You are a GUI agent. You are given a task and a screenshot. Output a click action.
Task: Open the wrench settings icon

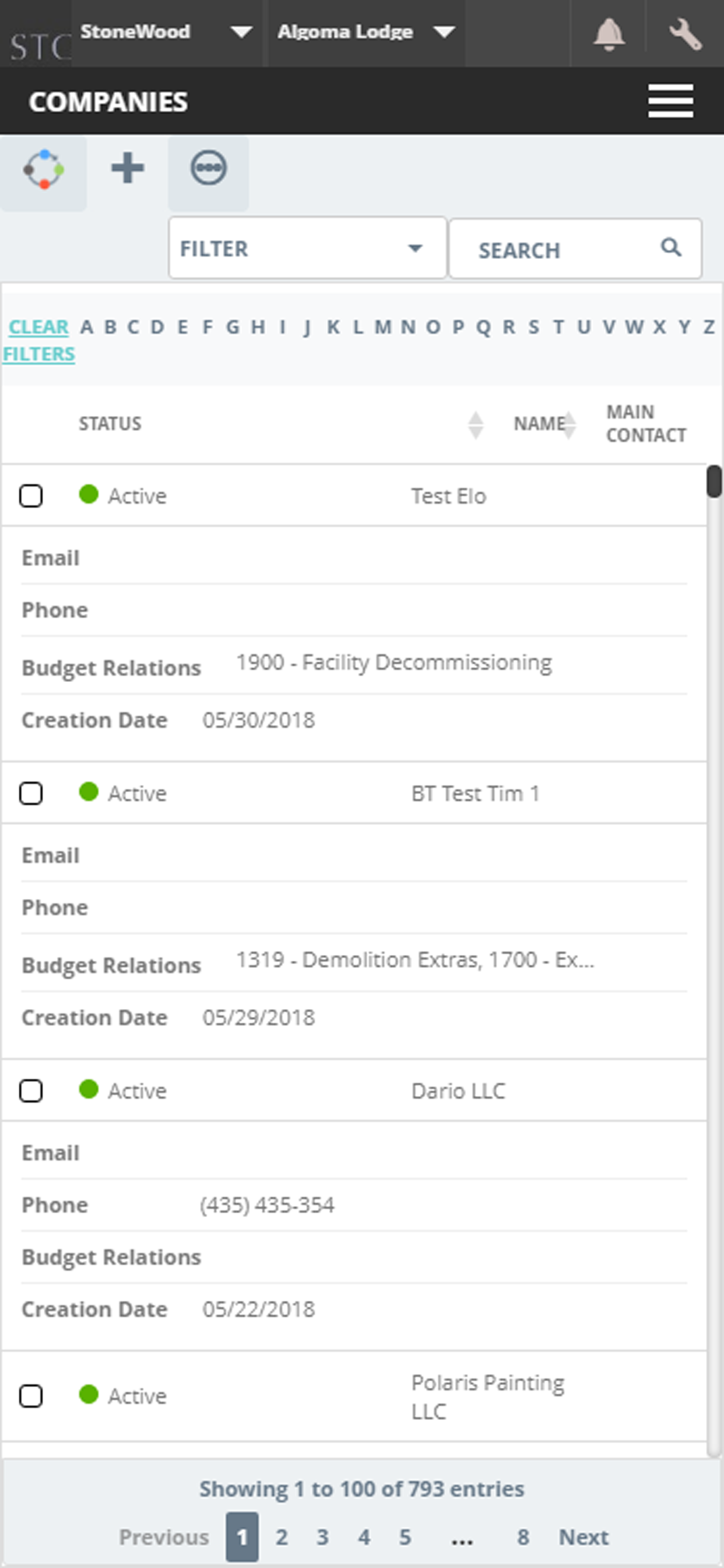tap(685, 34)
